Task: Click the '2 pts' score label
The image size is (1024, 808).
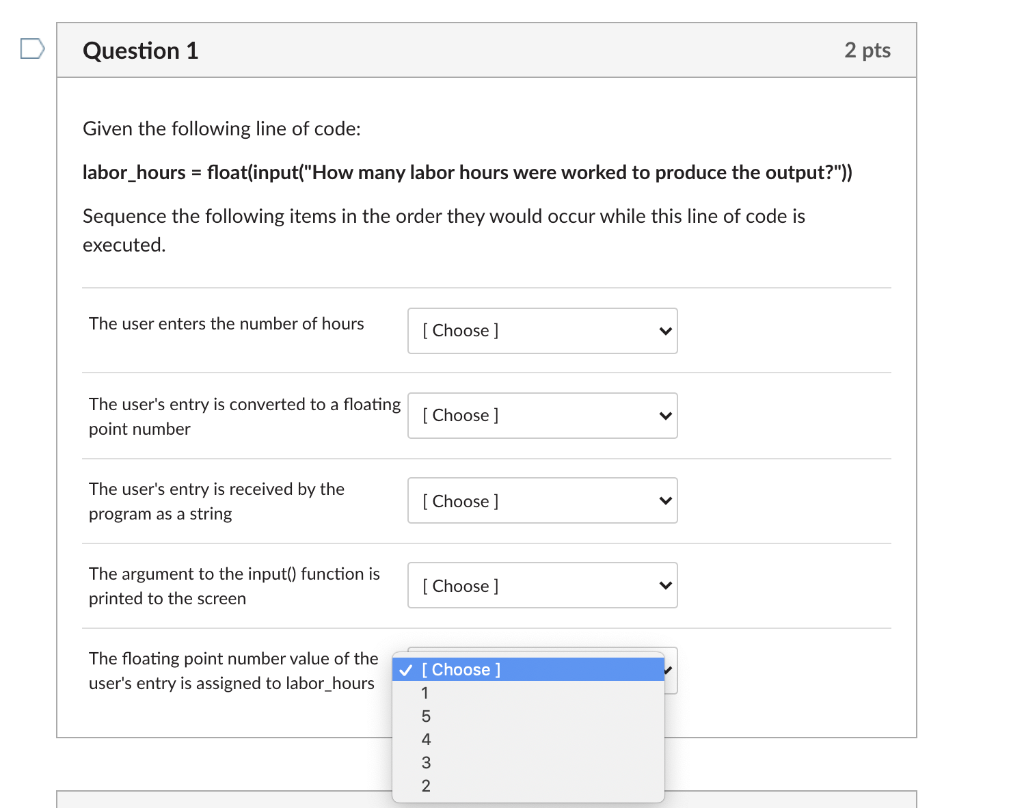Action: 867,51
